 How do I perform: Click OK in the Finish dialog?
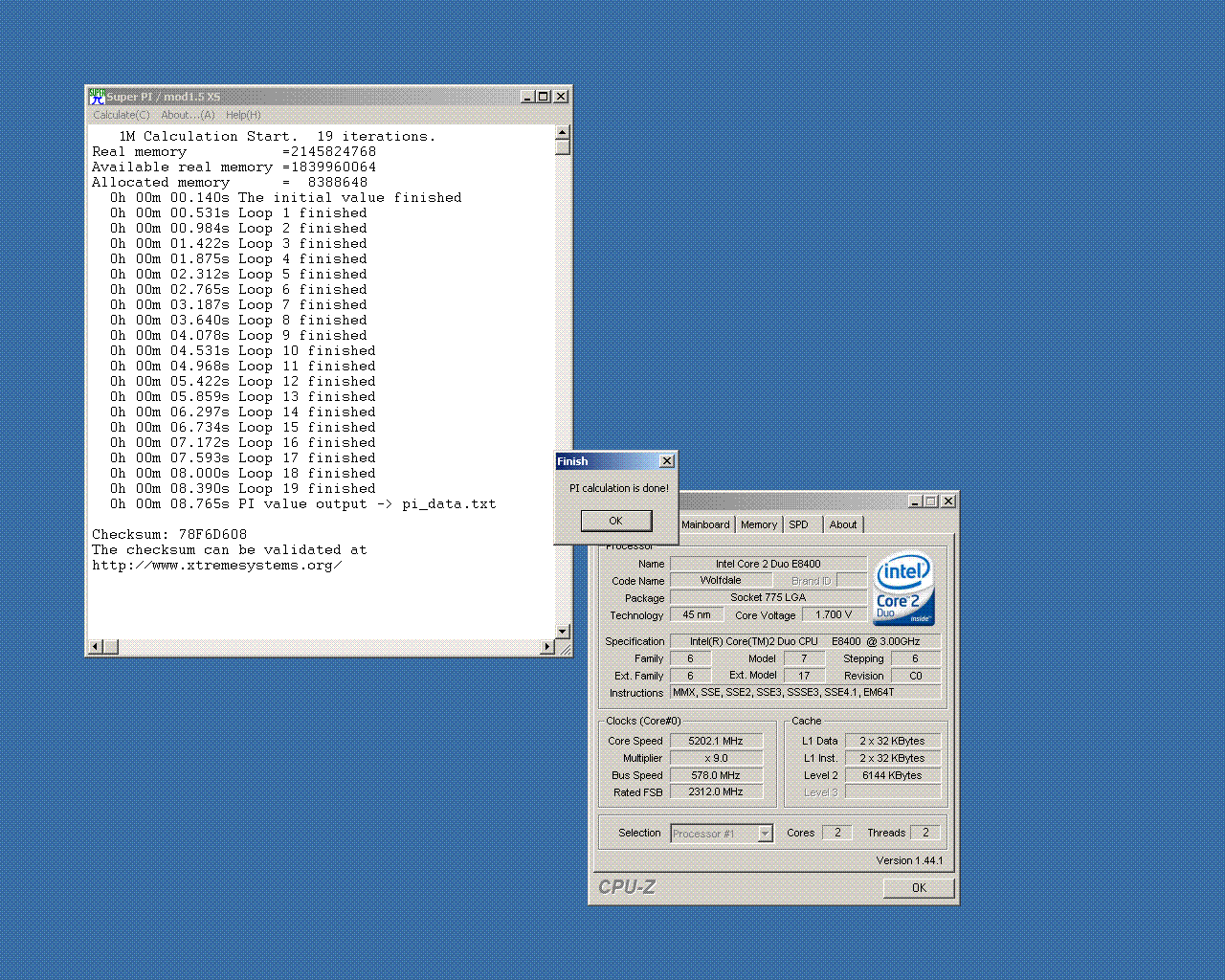[x=616, y=521]
